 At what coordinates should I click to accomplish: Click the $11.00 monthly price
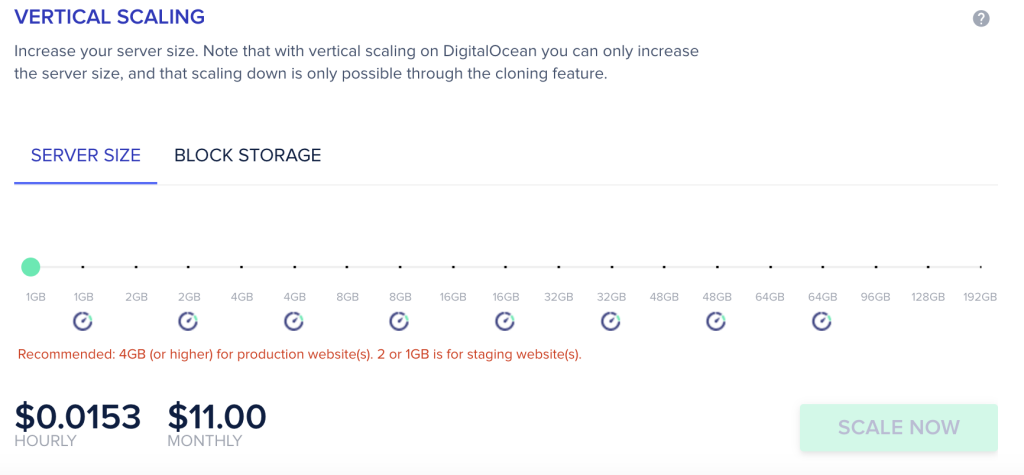point(217,416)
